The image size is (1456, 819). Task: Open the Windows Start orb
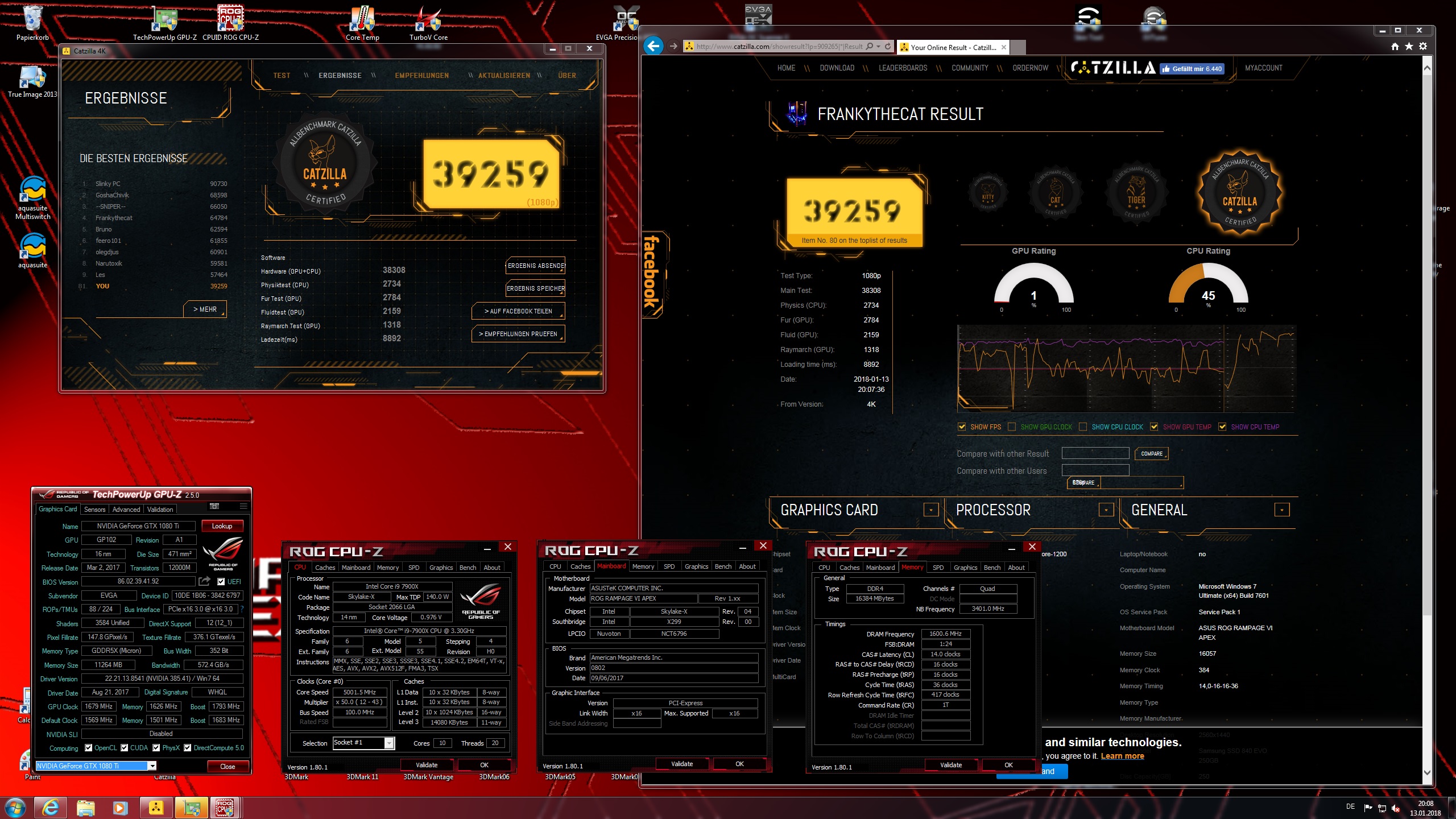tap(15, 808)
